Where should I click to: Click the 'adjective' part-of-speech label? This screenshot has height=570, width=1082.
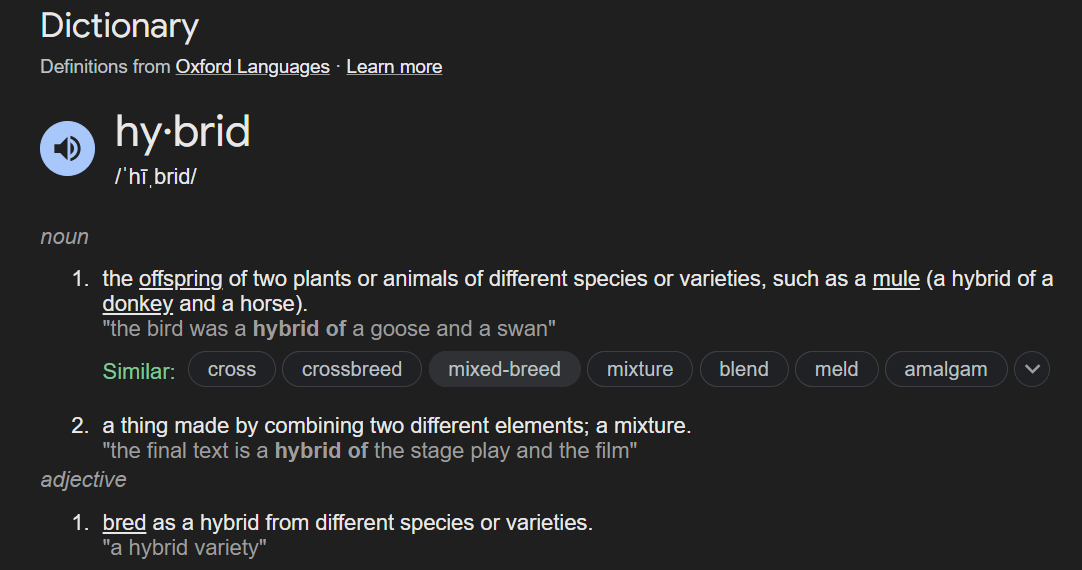(83, 480)
